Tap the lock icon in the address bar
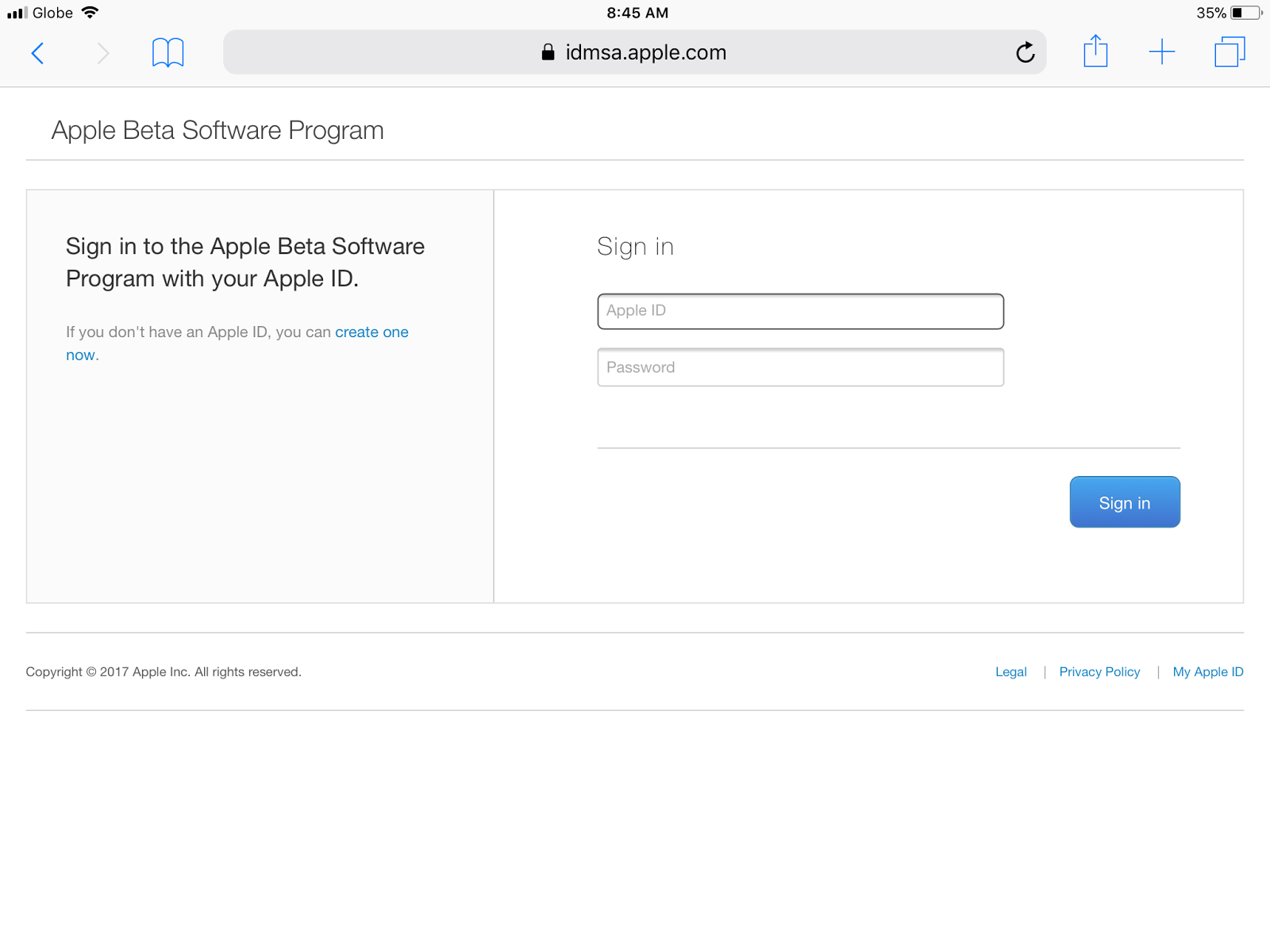 548,52
